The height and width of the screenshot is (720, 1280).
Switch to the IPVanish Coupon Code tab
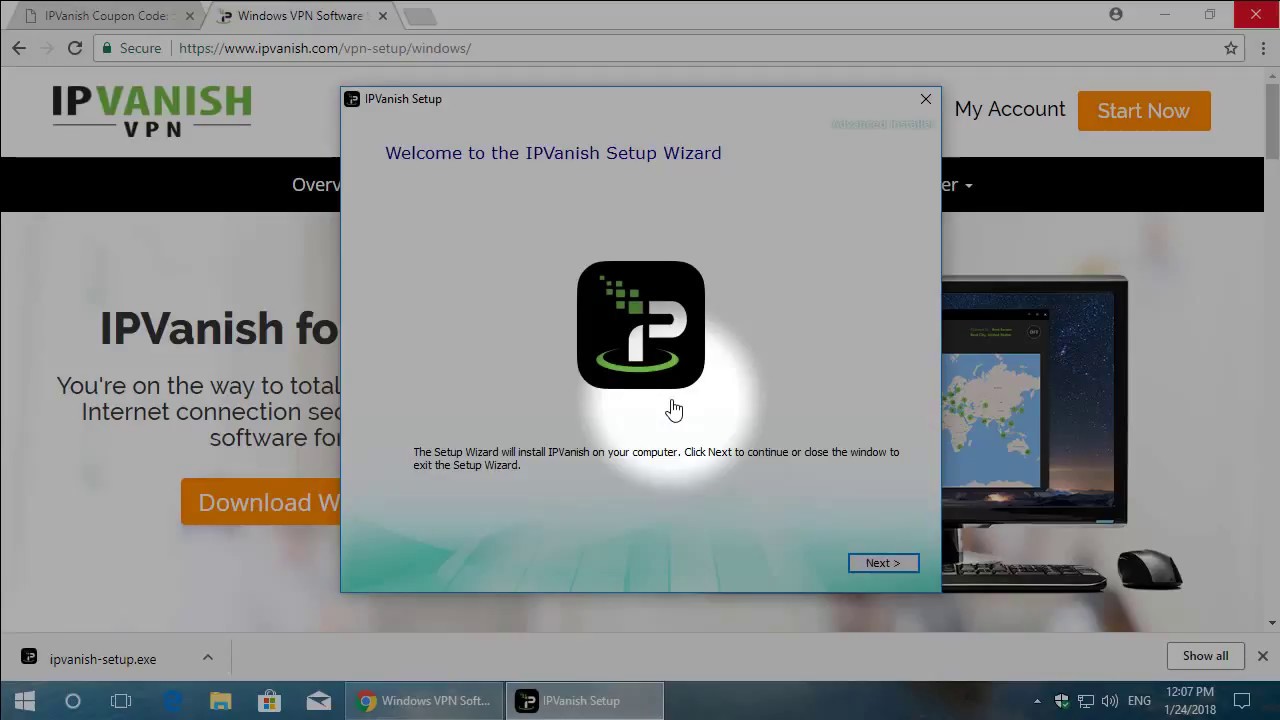pyautogui.click(x=105, y=16)
